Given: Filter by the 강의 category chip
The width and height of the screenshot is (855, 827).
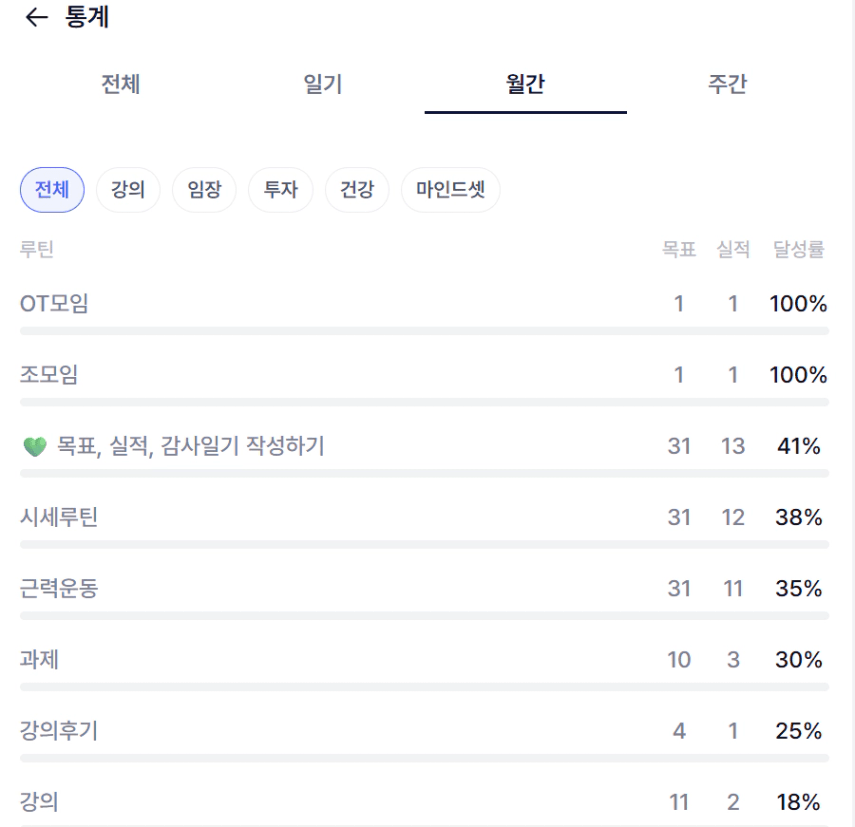Looking at the screenshot, I should (128, 190).
